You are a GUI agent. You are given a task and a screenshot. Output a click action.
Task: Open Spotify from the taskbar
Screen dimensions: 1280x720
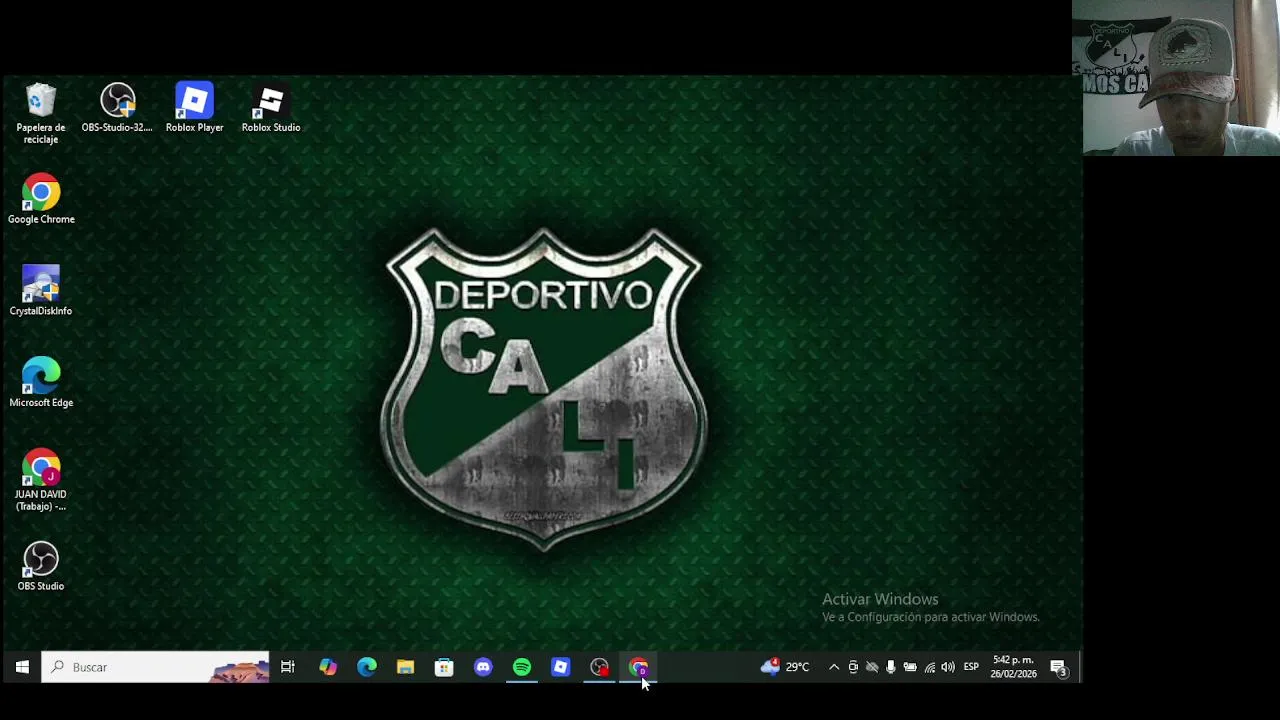tap(522, 667)
